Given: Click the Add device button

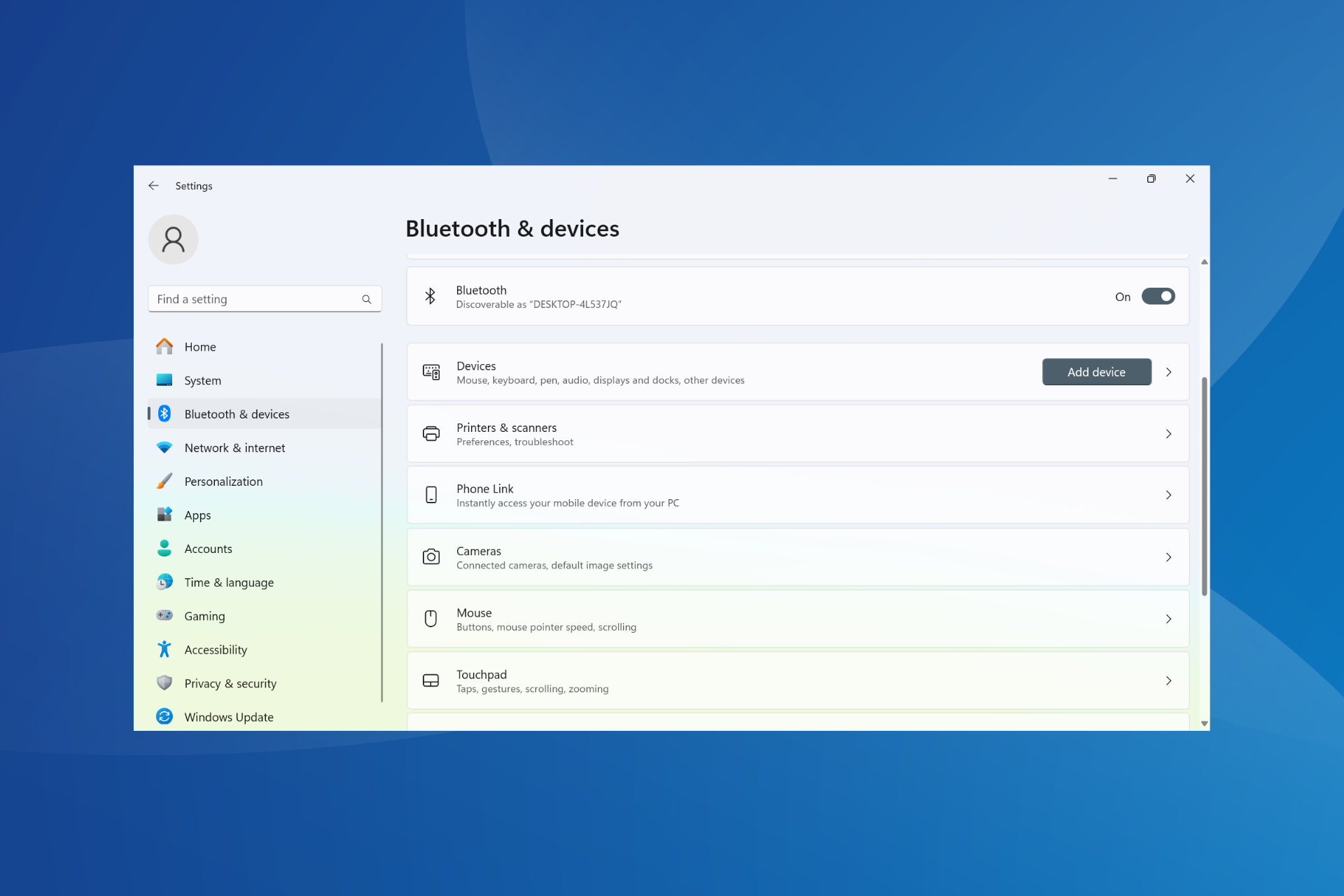Looking at the screenshot, I should (1096, 372).
